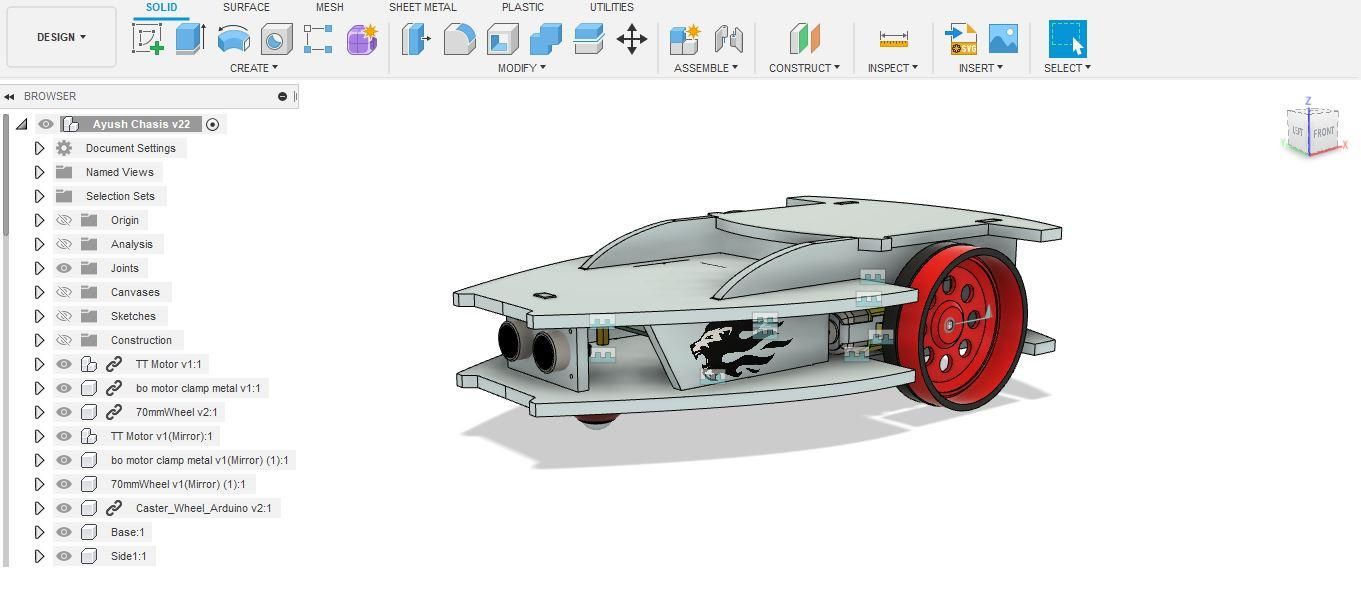Choose the Fillet tool in Modify
Image resolution: width=1361 pixels, height=590 pixels.
click(x=459, y=39)
